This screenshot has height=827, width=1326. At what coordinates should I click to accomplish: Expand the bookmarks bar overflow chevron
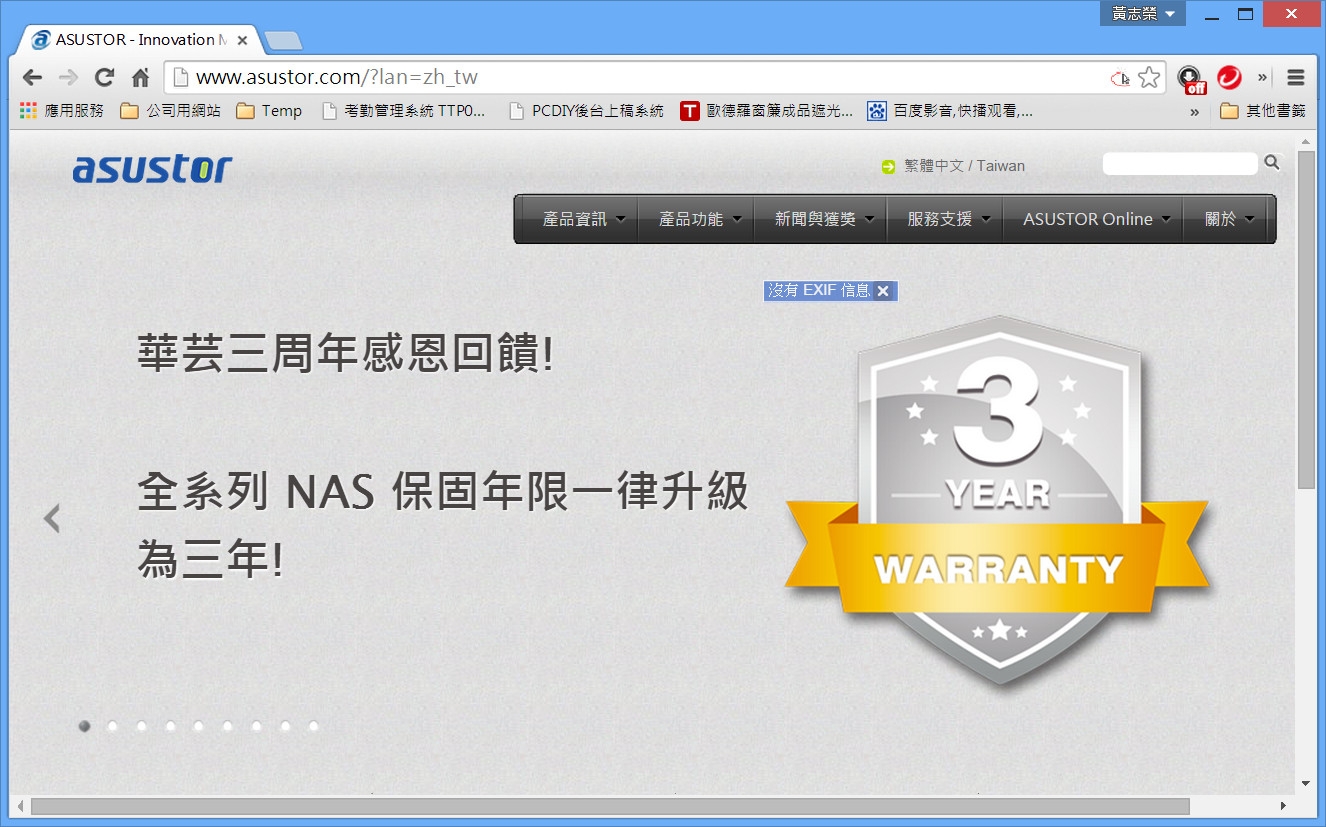pyautogui.click(x=1194, y=112)
